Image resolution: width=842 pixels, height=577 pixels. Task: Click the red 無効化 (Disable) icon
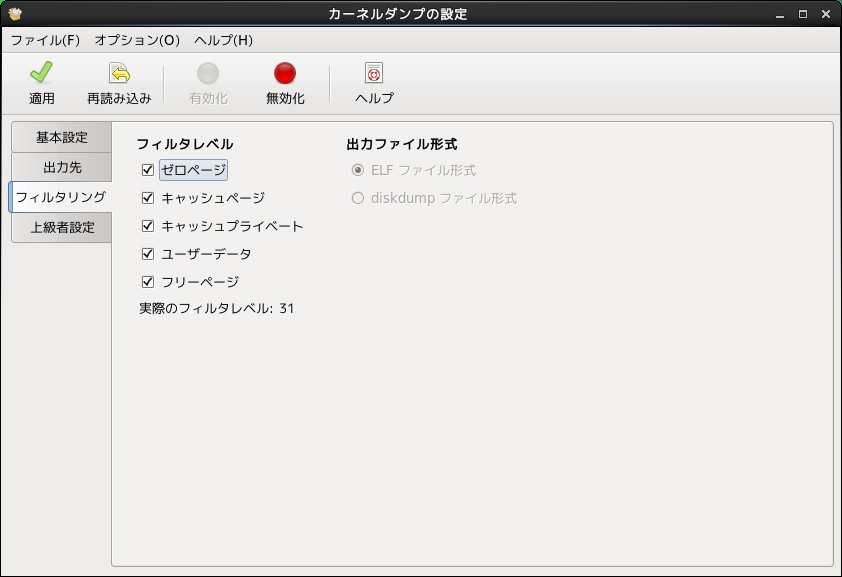285,74
